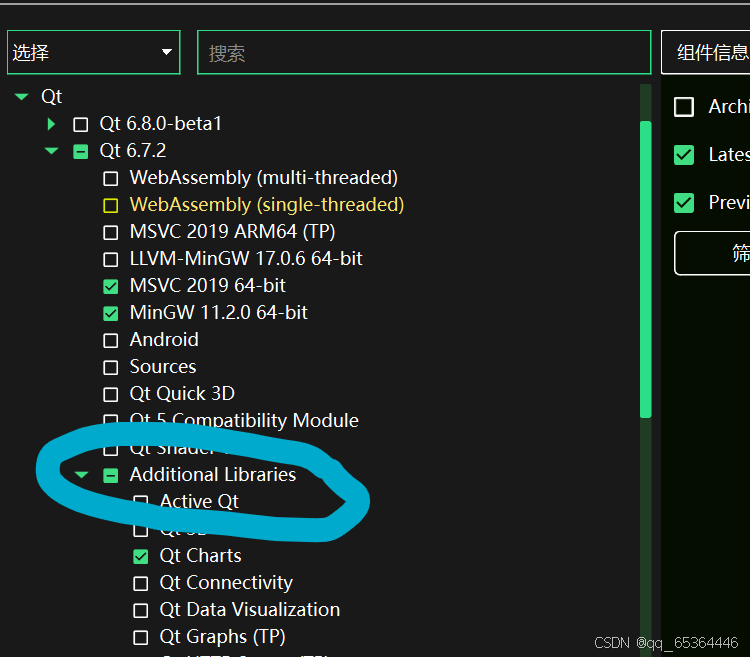Image resolution: width=750 pixels, height=657 pixels.
Task: Uncheck MinGW 11.2.0 64-bit
Action: pyautogui.click(x=110, y=314)
